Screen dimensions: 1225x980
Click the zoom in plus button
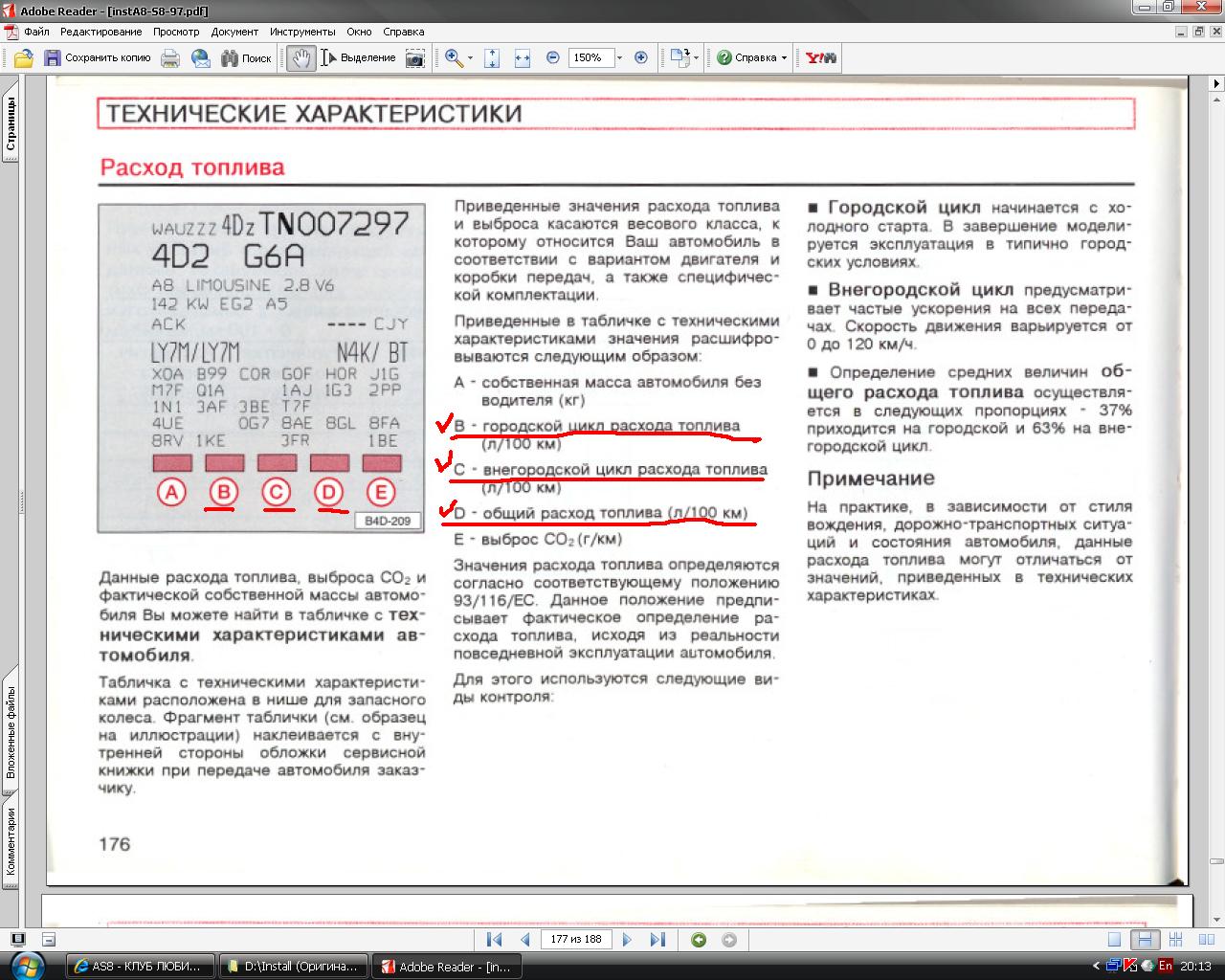[x=641, y=58]
